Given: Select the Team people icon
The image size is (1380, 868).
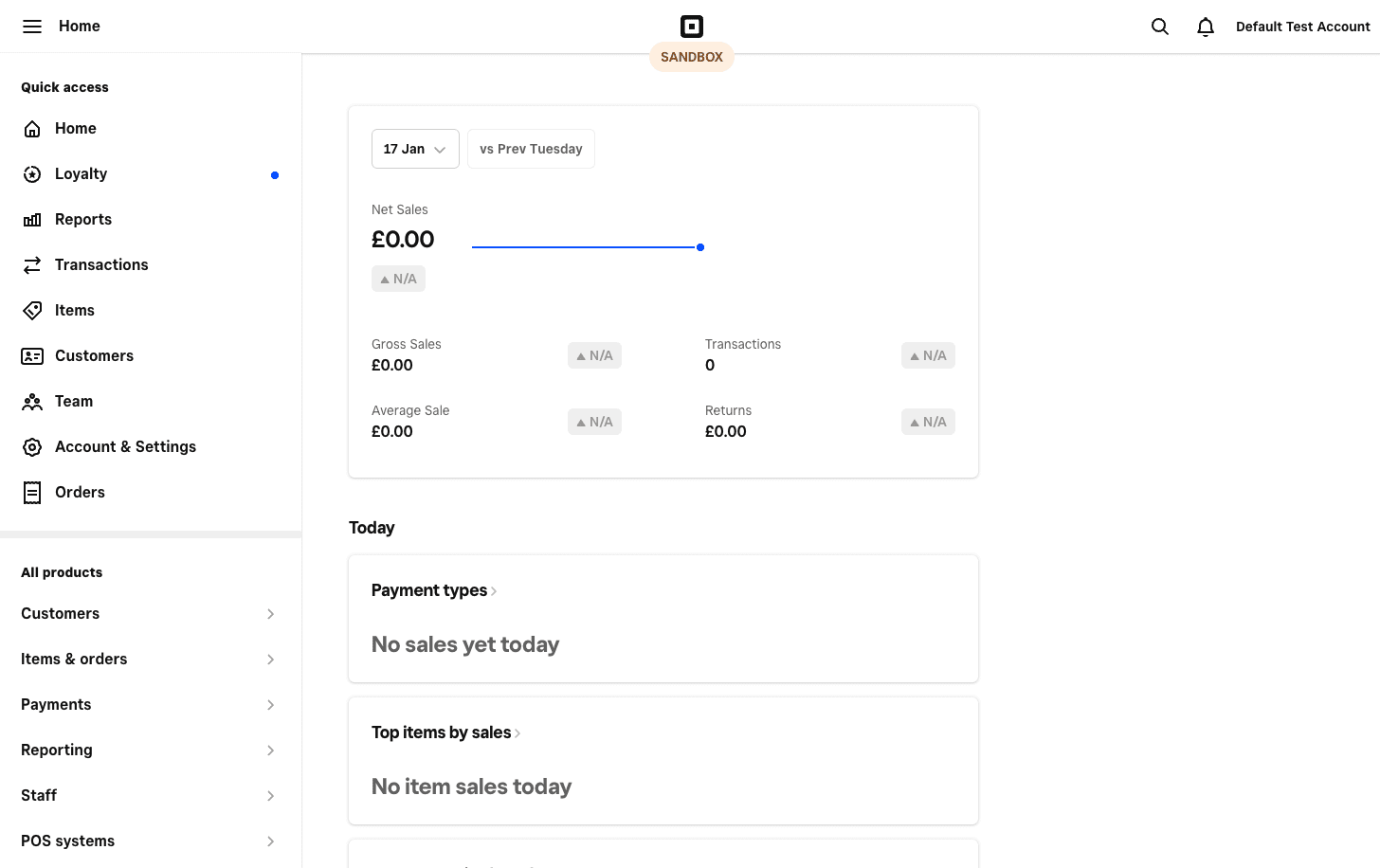Looking at the screenshot, I should point(31,401).
